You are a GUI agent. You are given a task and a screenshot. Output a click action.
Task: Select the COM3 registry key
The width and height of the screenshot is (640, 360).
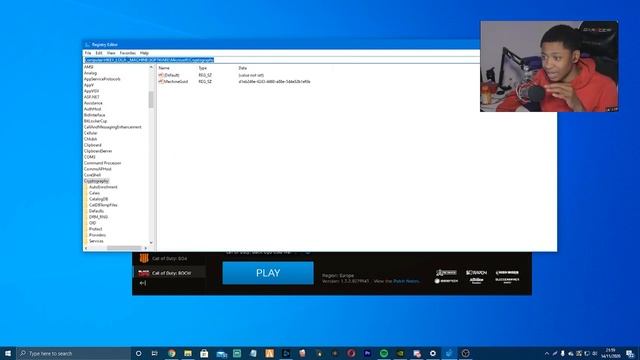click(90, 157)
